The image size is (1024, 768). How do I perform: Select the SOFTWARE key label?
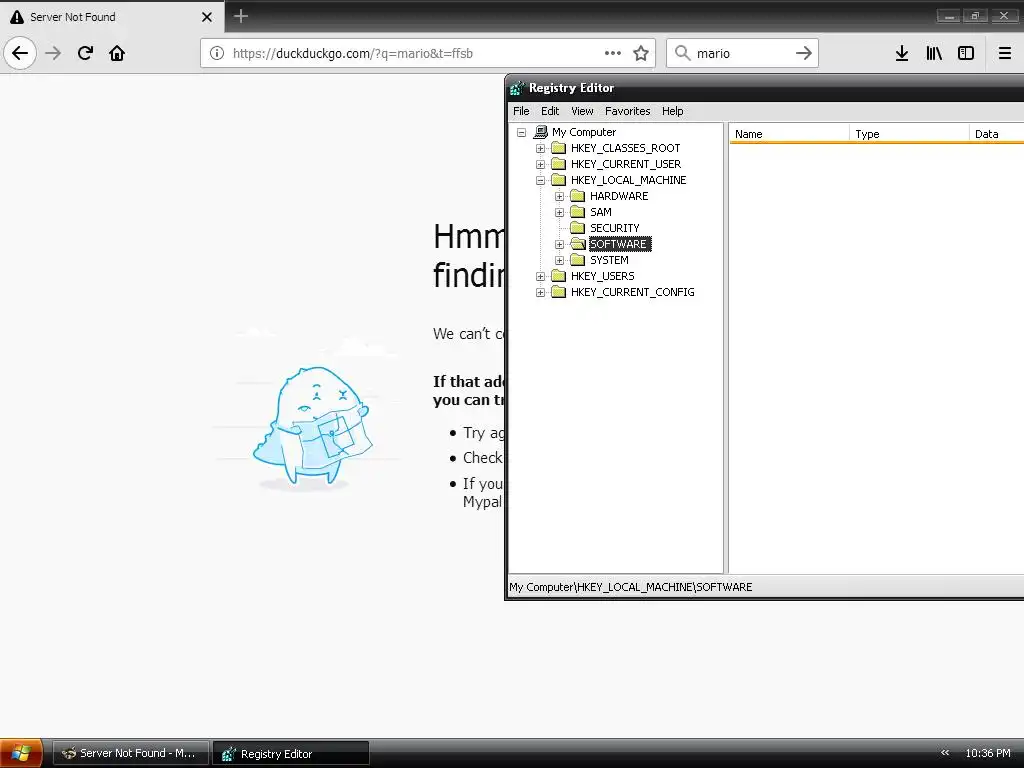coord(618,244)
